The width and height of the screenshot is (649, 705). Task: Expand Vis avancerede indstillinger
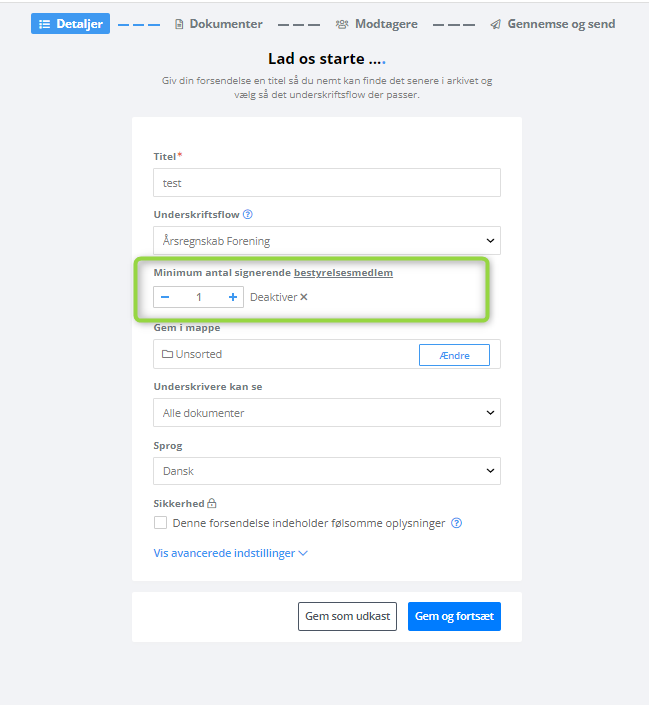231,553
